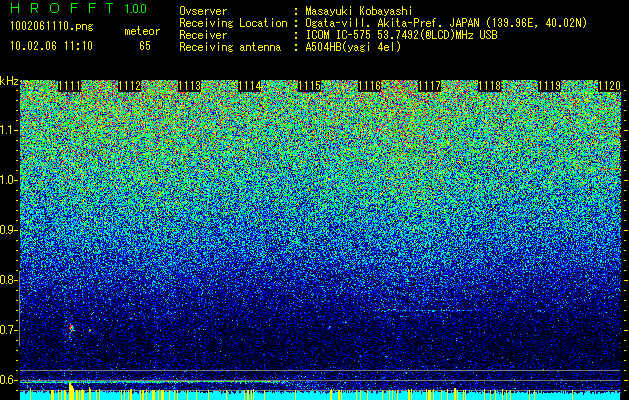Click the 1112 time marker
The height and width of the screenshot is (400, 629).
click(x=130, y=86)
